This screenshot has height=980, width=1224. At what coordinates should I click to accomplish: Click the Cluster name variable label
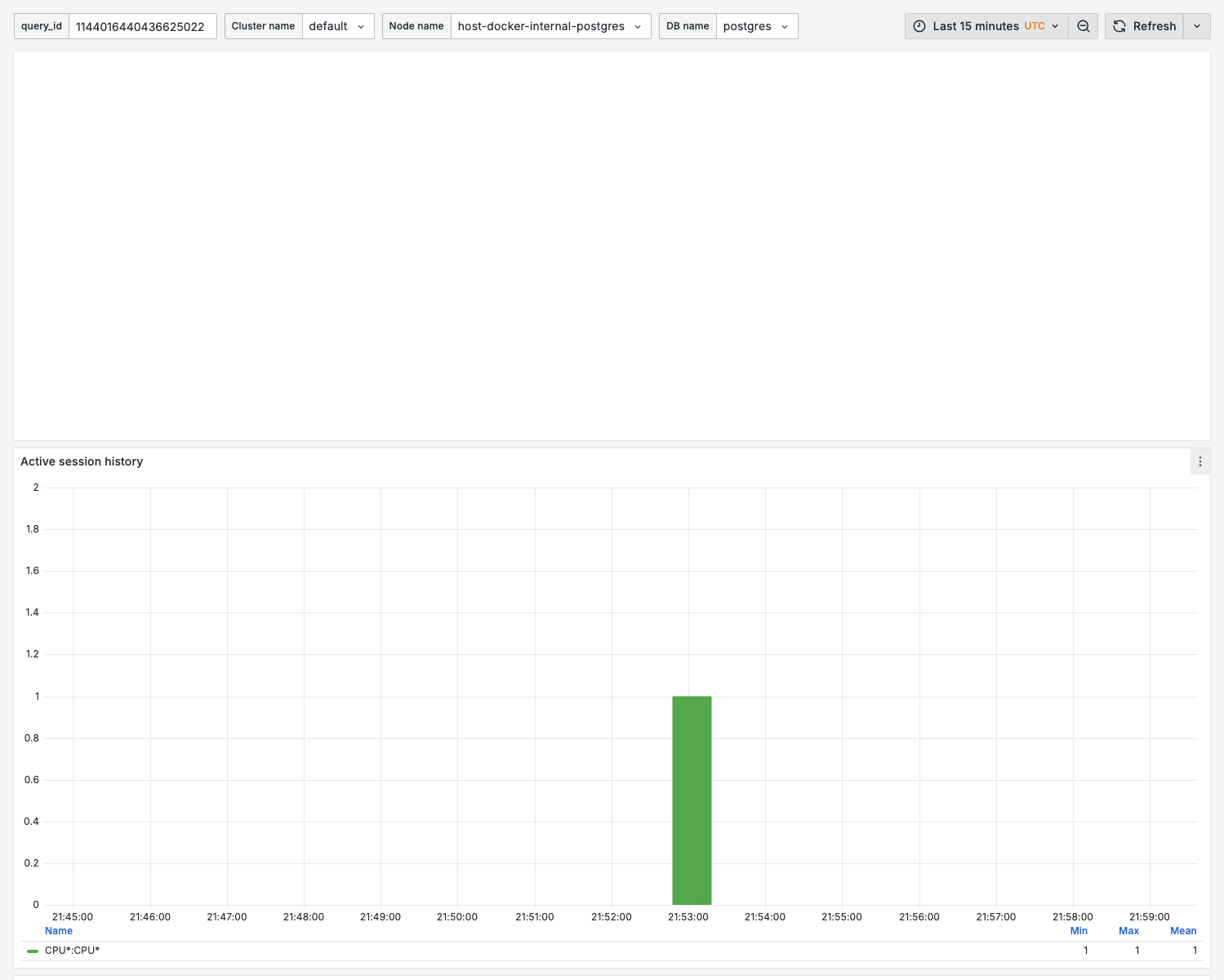click(263, 25)
